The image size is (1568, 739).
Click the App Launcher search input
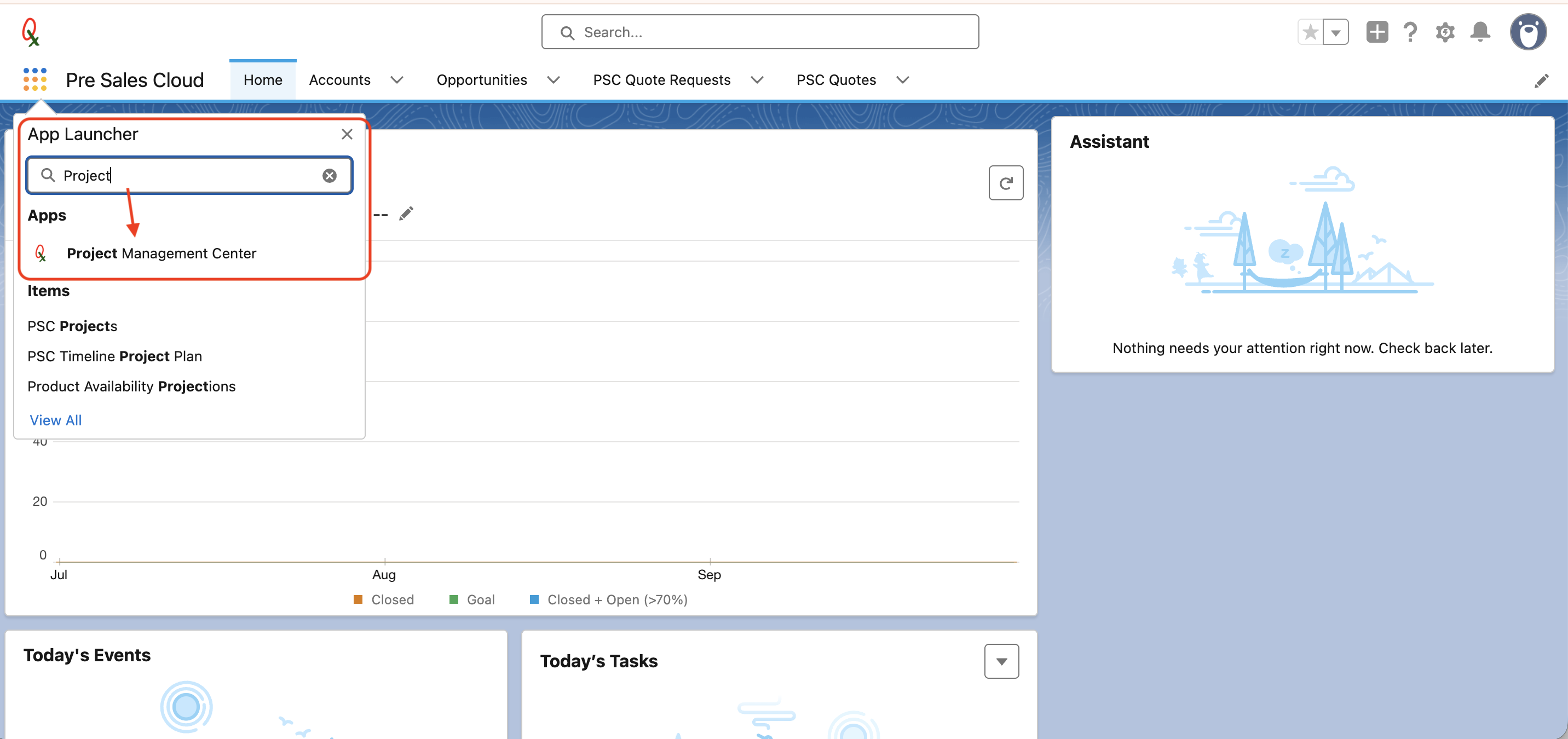[189, 175]
